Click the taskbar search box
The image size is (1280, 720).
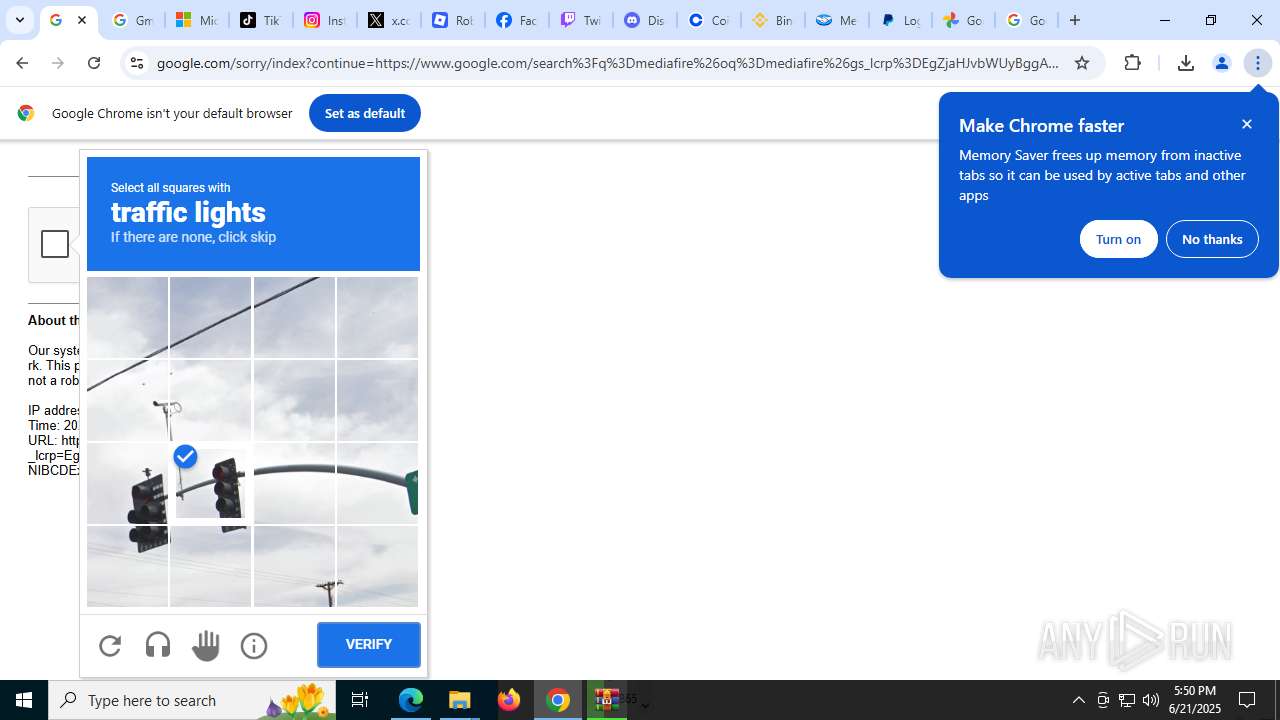pyautogui.click(x=192, y=700)
